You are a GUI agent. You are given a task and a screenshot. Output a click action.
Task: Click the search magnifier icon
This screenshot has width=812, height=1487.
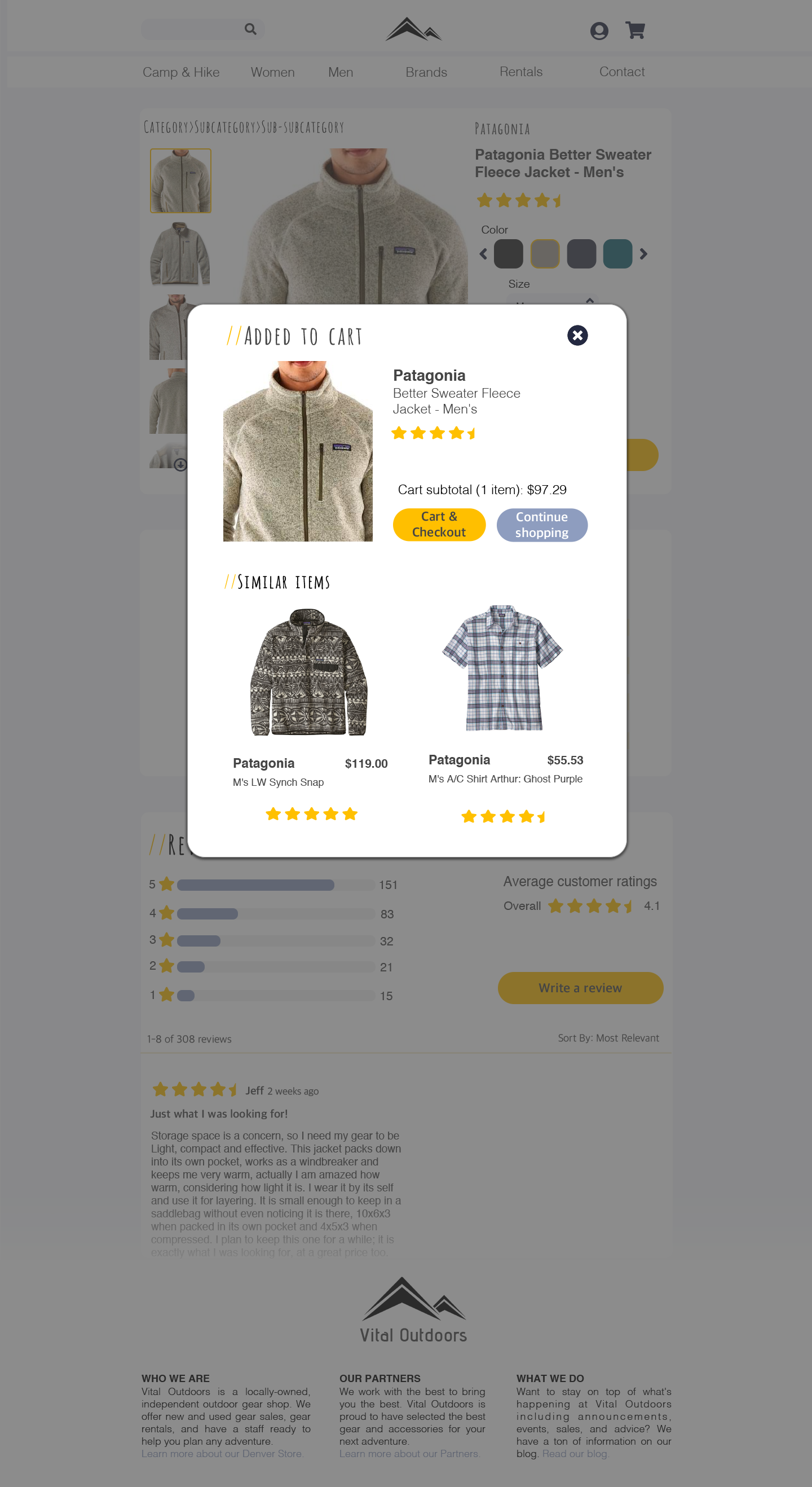click(x=250, y=29)
